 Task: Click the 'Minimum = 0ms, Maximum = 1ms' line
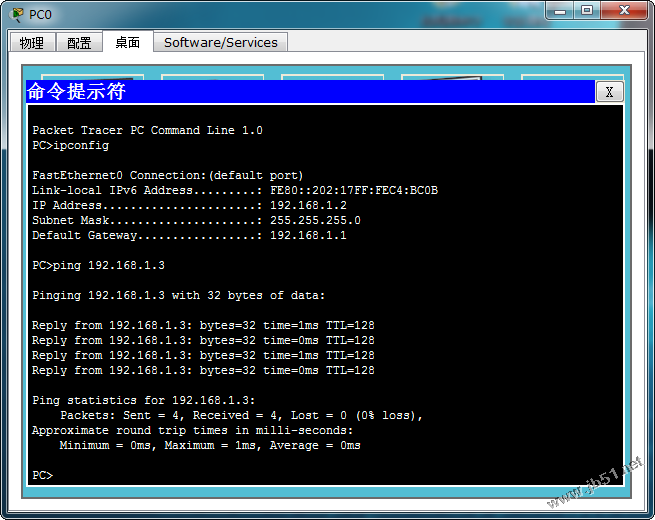pyautogui.click(x=210, y=445)
